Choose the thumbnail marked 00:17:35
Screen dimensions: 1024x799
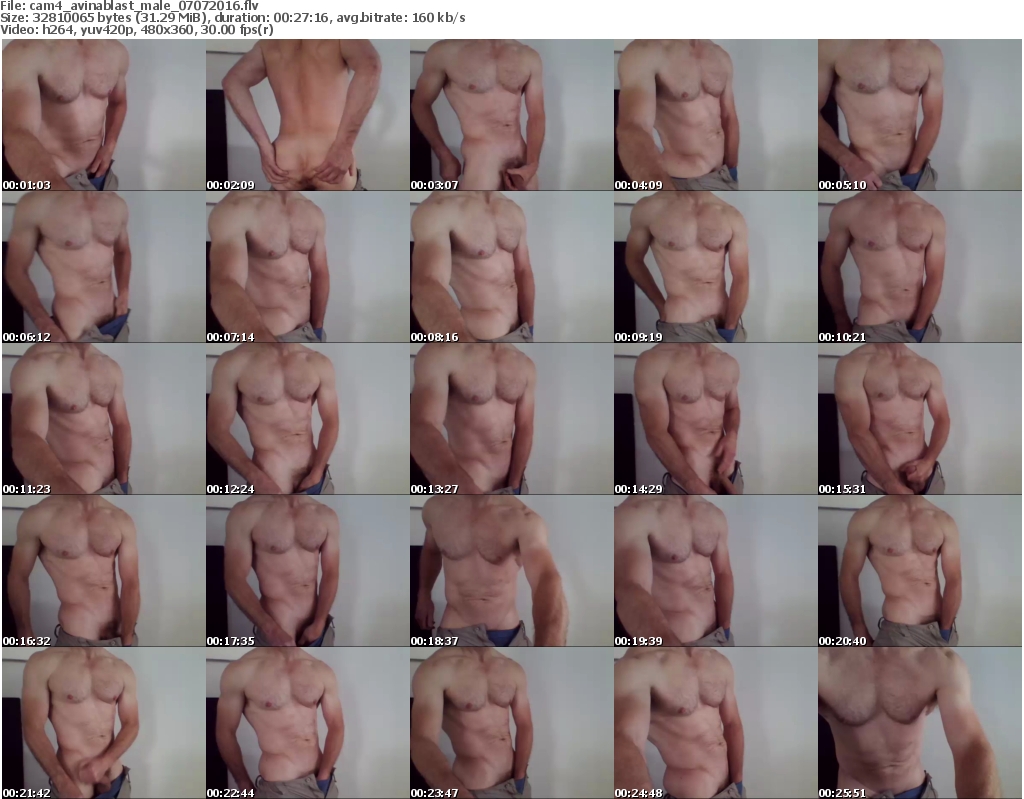(x=308, y=571)
